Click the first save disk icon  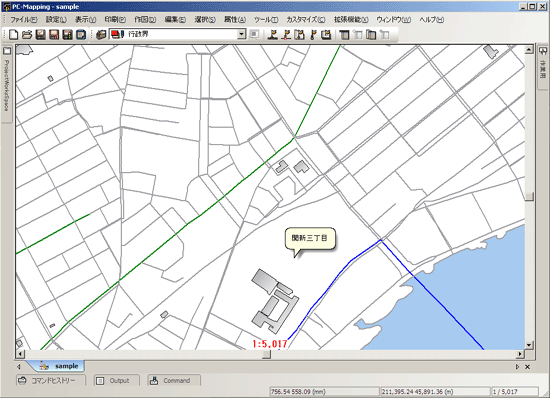coord(41,34)
